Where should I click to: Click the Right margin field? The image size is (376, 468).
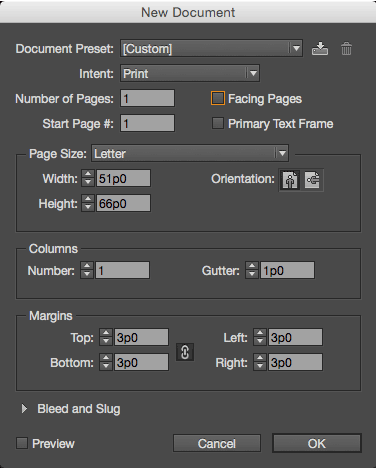click(295, 362)
